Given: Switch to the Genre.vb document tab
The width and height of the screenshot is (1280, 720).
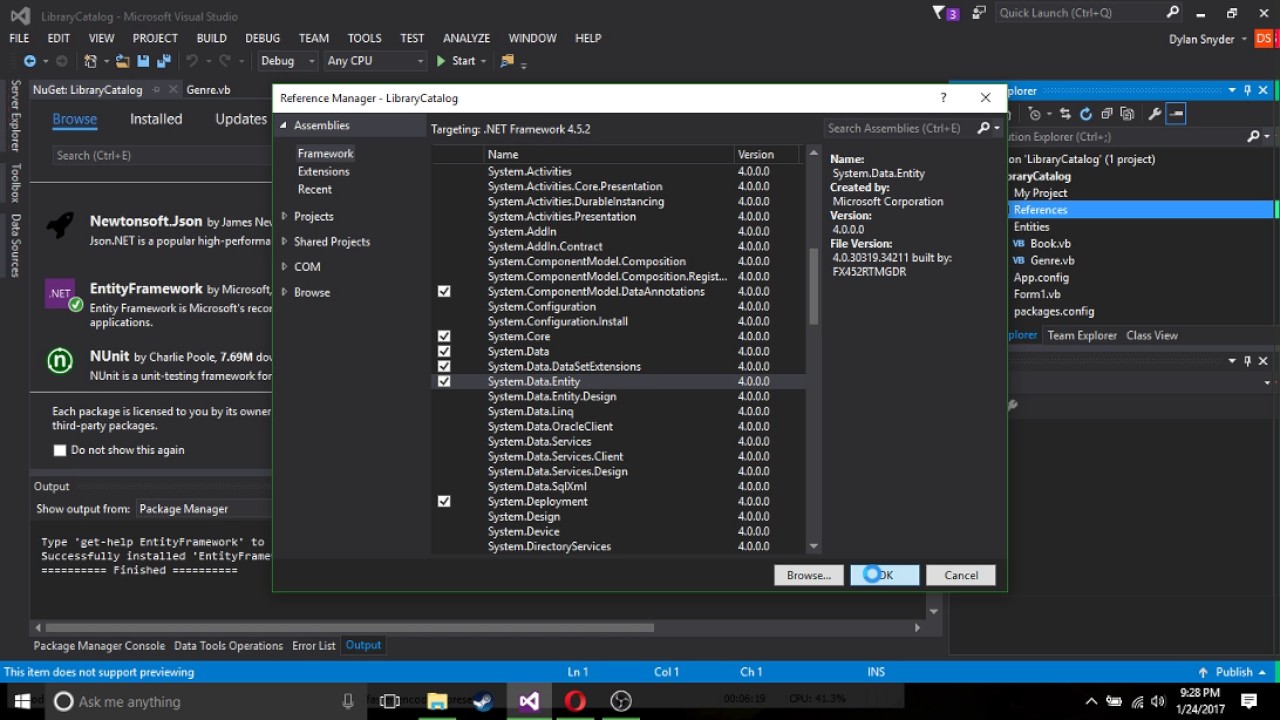Looking at the screenshot, I should pyautogui.click(x=208, y=89).
